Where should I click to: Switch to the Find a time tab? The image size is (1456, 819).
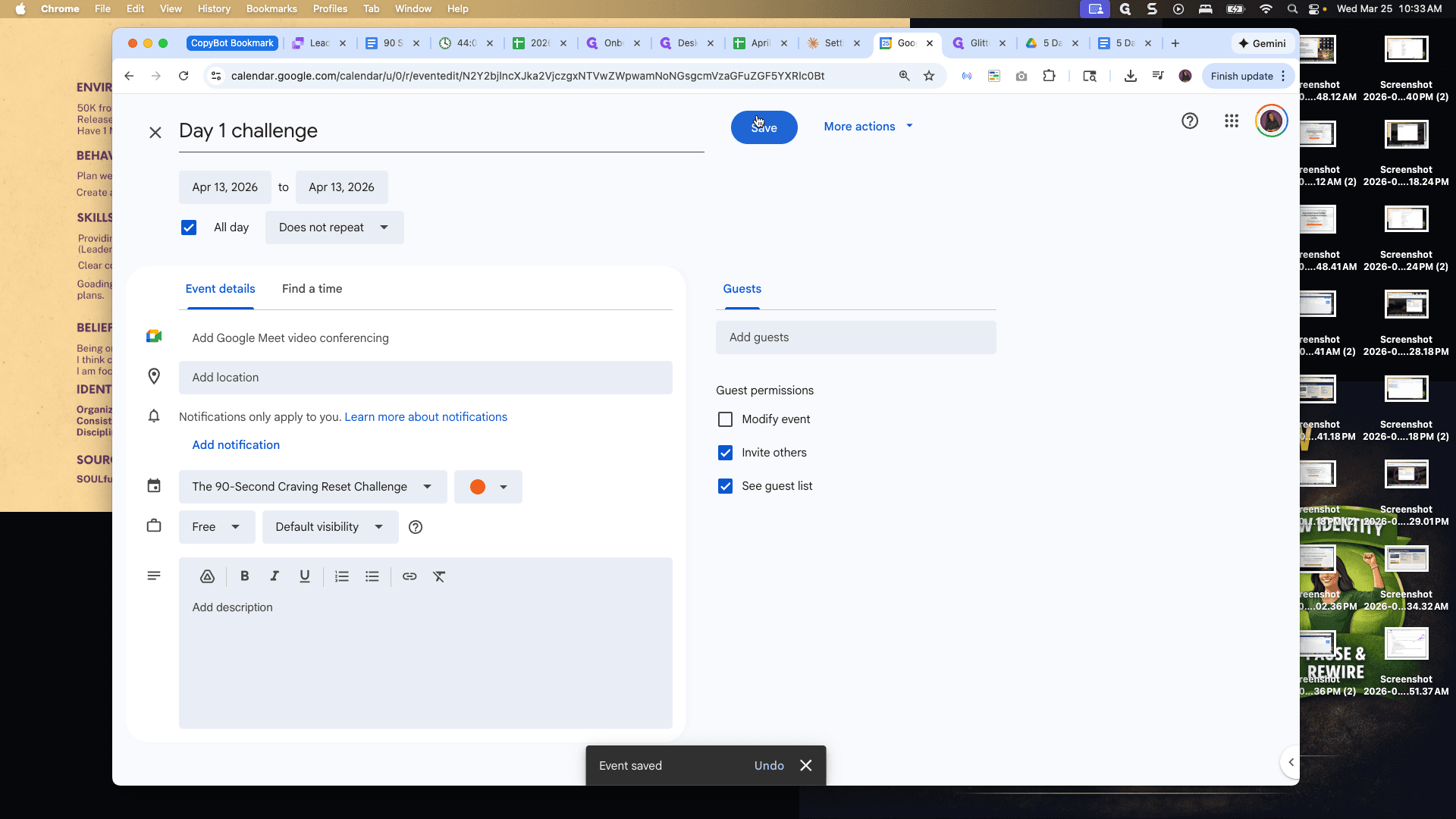click(312, 289)
